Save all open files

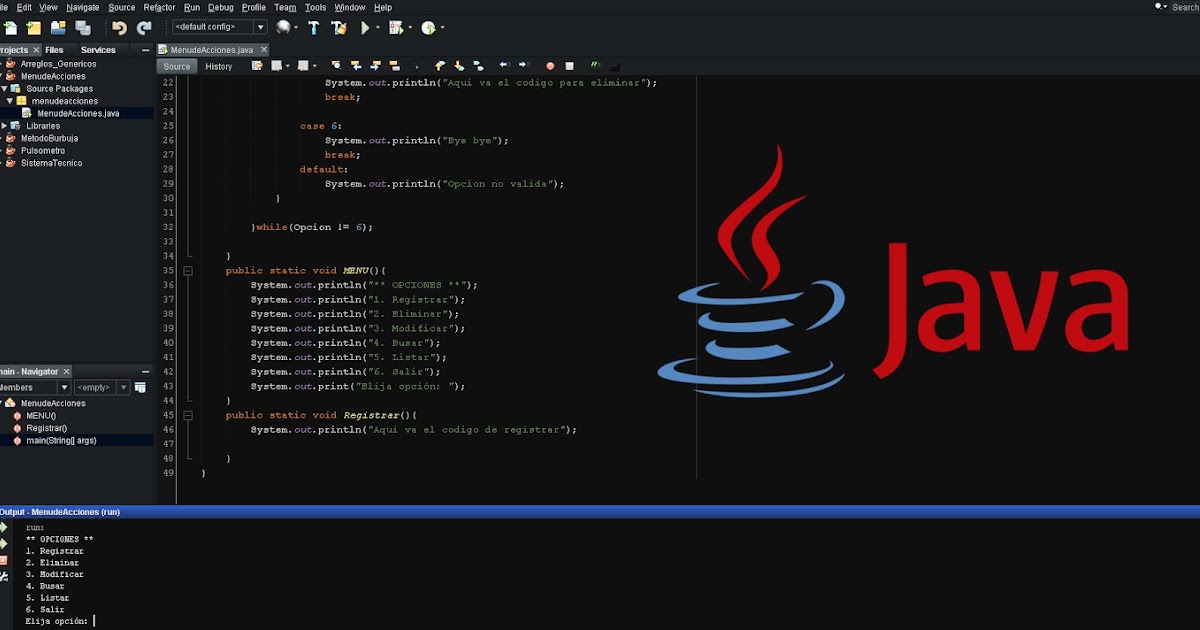(82, 28)
